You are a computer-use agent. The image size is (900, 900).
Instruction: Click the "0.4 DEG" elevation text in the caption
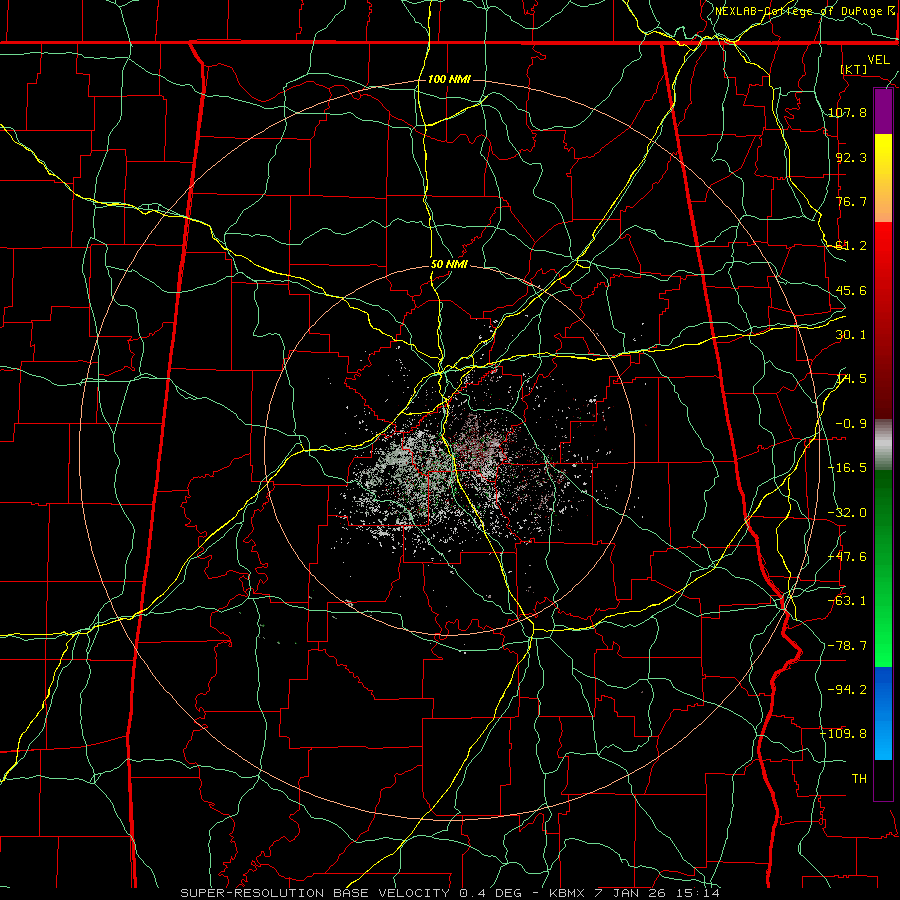(x=491, y=893)
